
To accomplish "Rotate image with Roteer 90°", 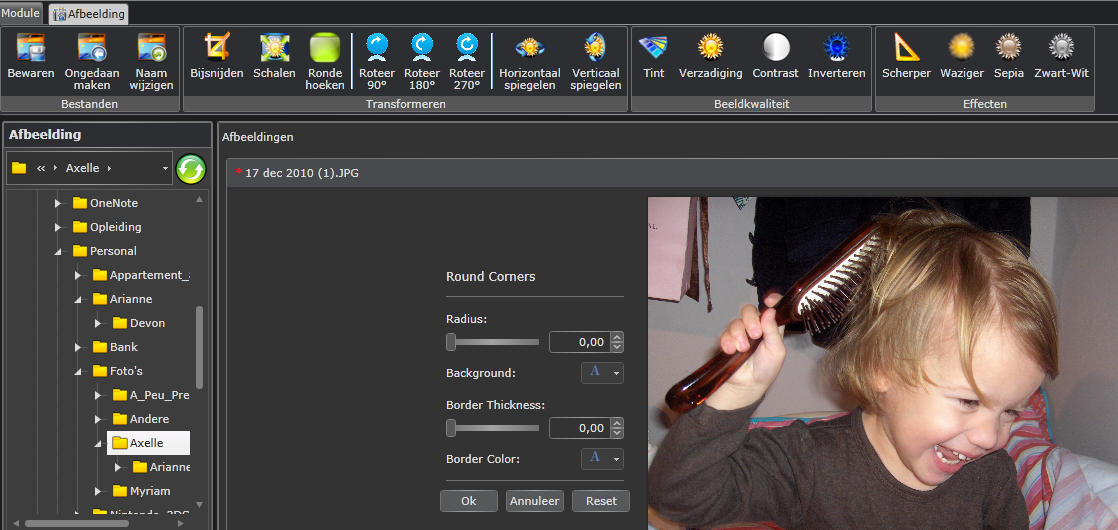I will coord(376,47).
